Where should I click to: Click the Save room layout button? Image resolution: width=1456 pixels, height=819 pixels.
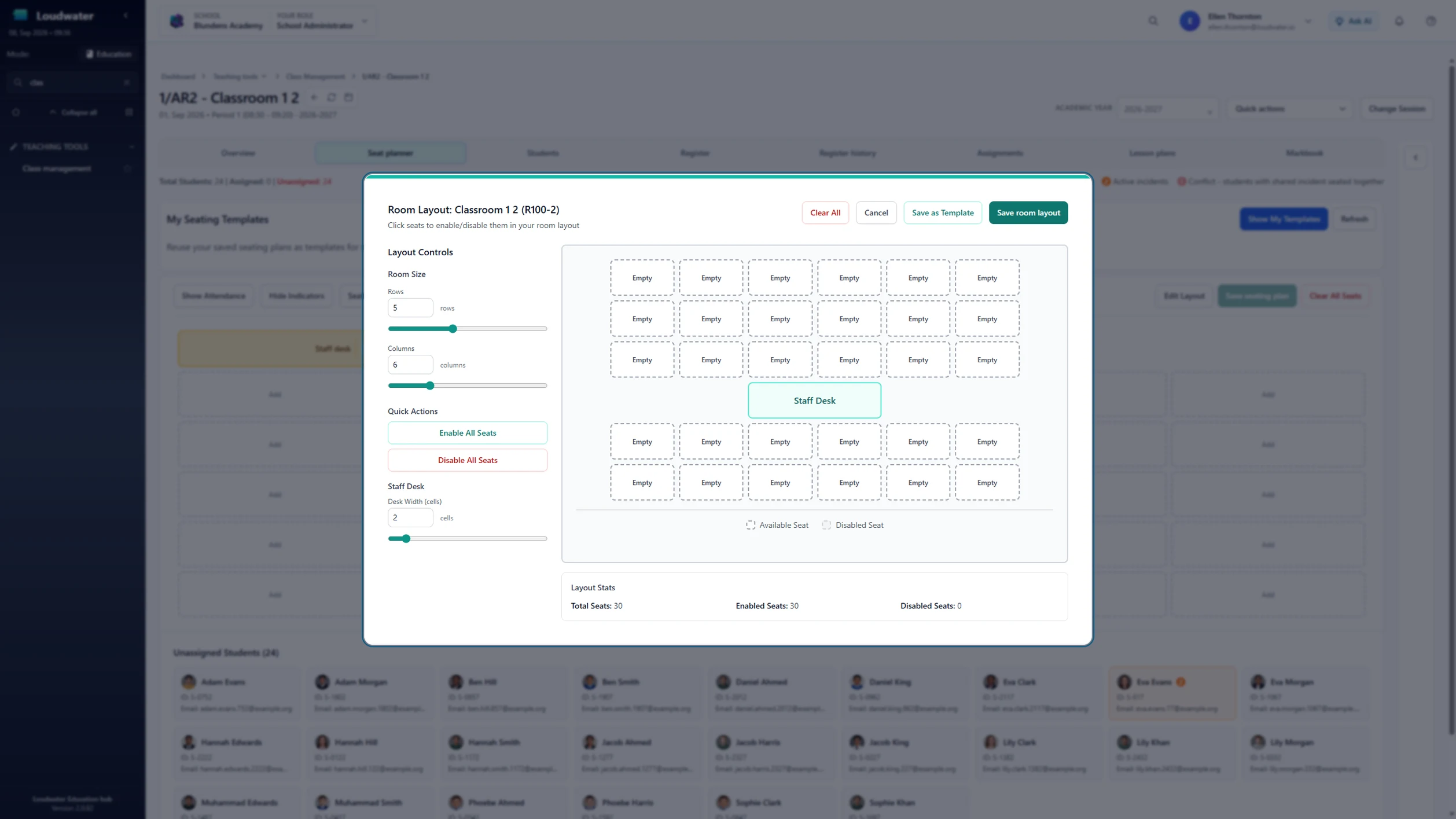[1028, 212]
